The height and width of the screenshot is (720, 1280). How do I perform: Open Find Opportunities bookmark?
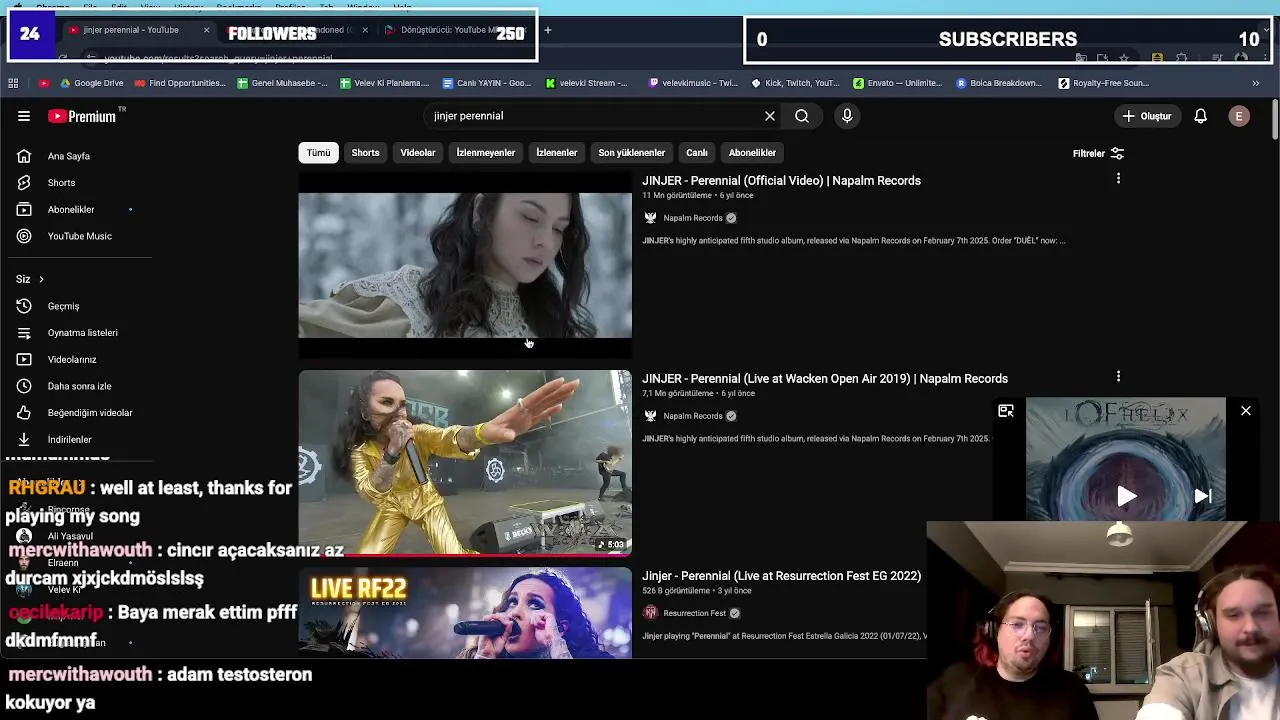[179, 83]
